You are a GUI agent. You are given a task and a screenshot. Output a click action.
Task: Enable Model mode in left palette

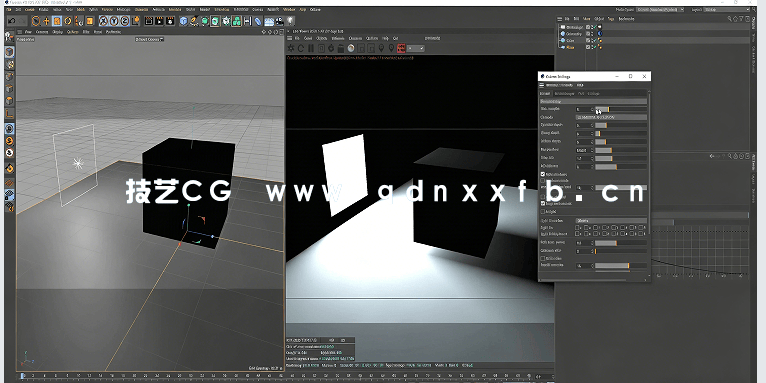(10, 52)
